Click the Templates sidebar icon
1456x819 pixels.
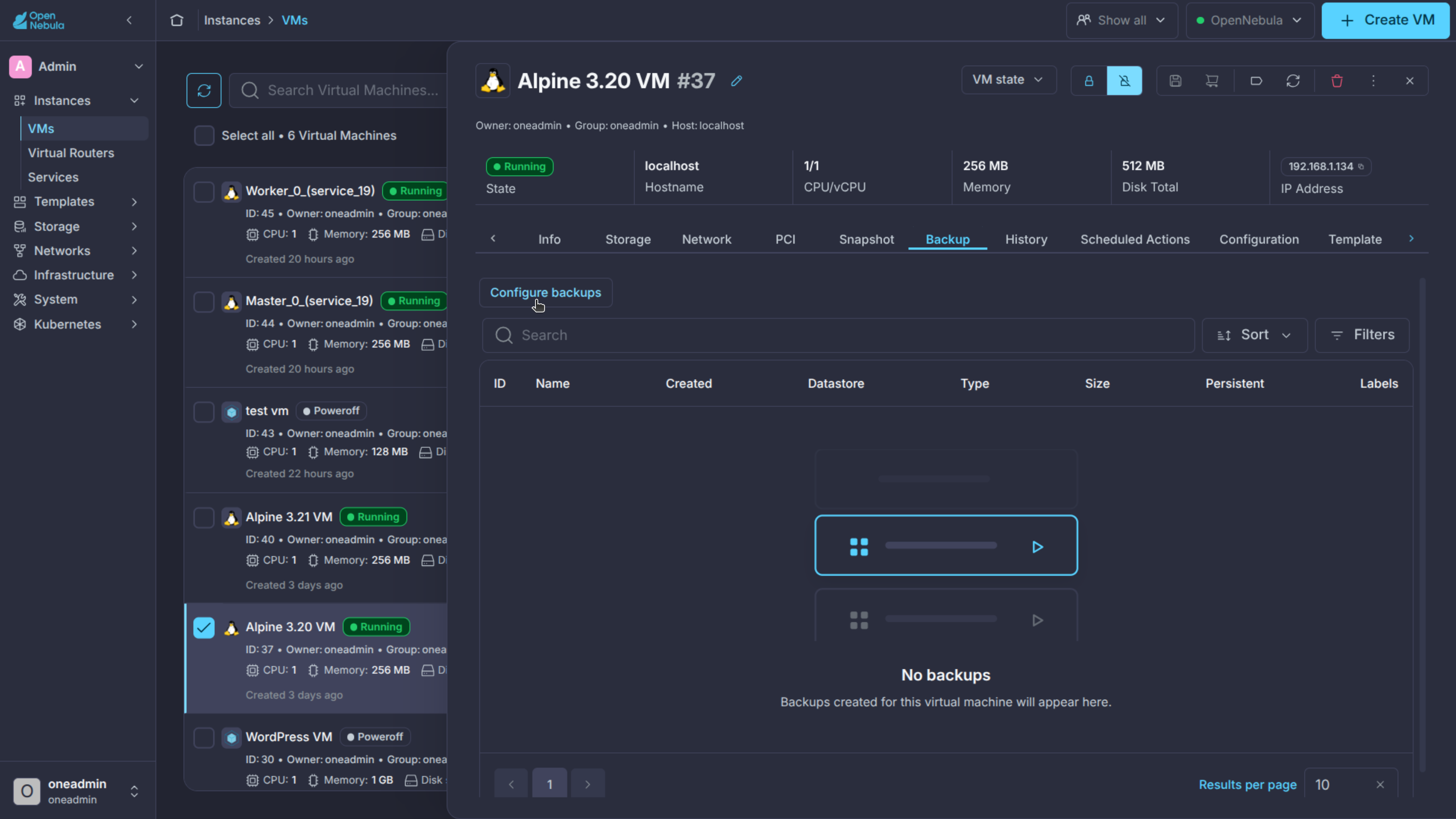click(x=20, y=202)
